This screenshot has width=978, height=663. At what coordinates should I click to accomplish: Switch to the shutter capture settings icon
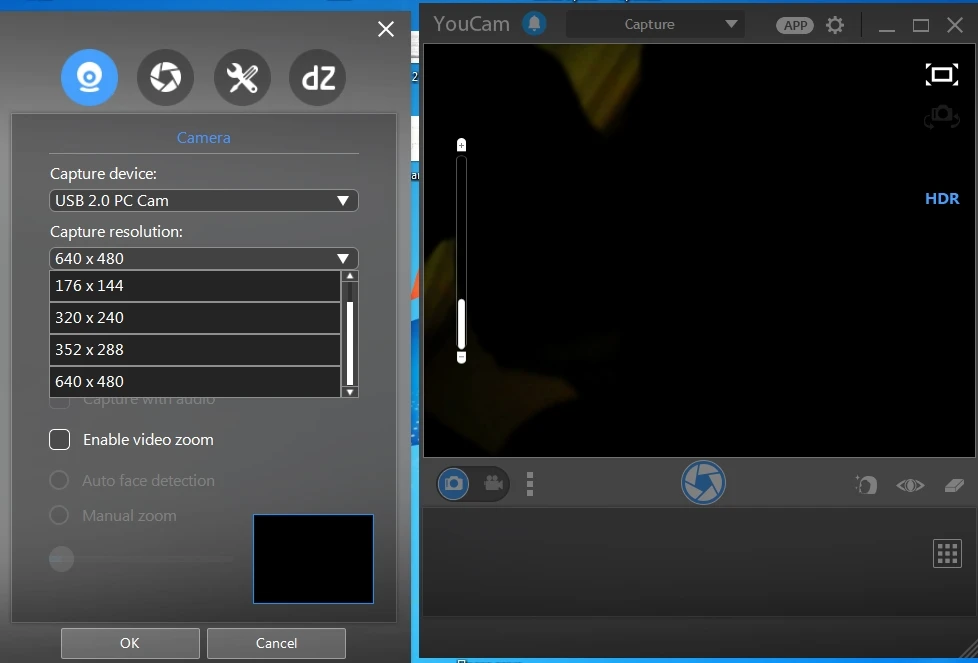[x=165, y=77]
